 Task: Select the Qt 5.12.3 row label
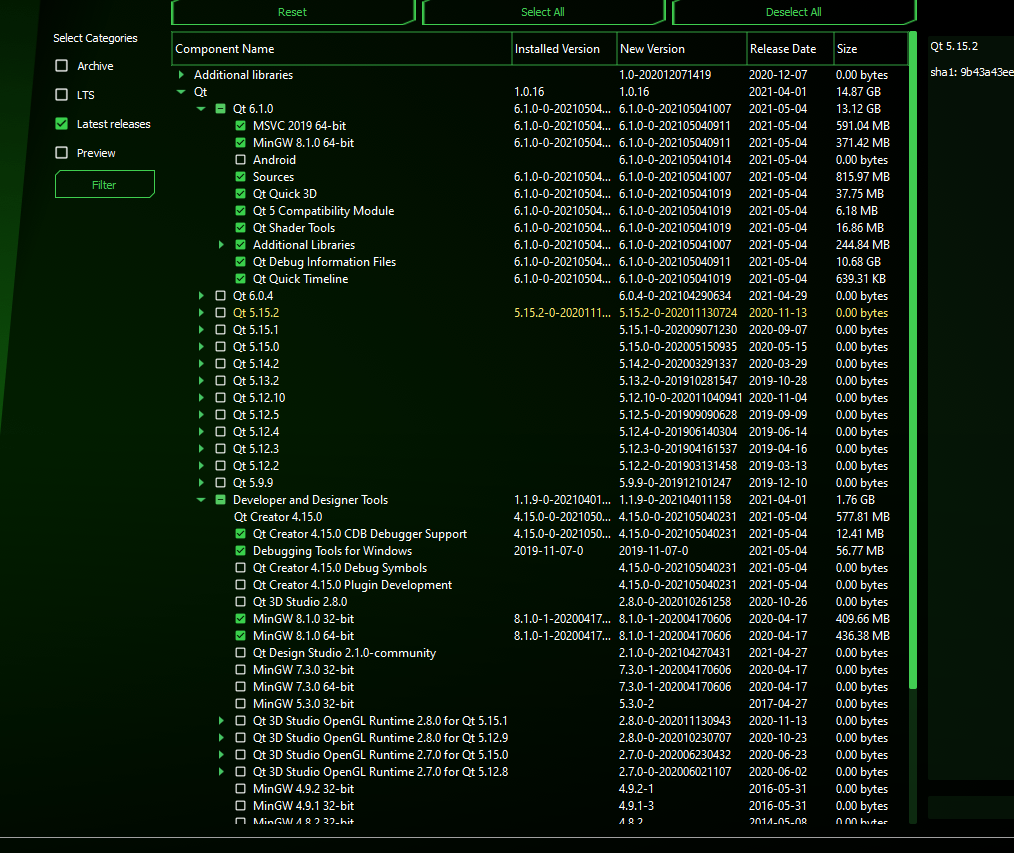256,449
